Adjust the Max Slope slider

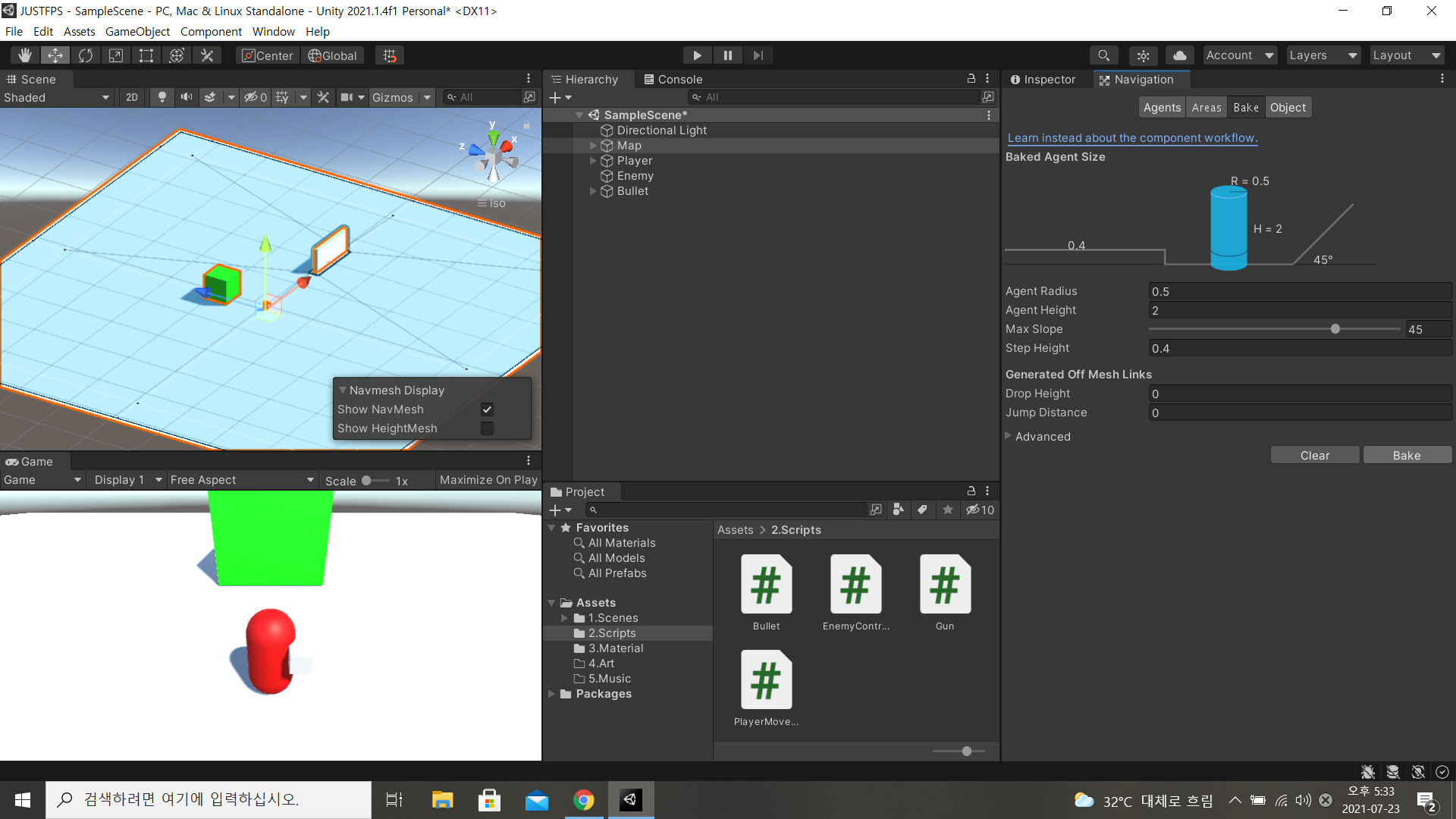(x=1335, y=329)
